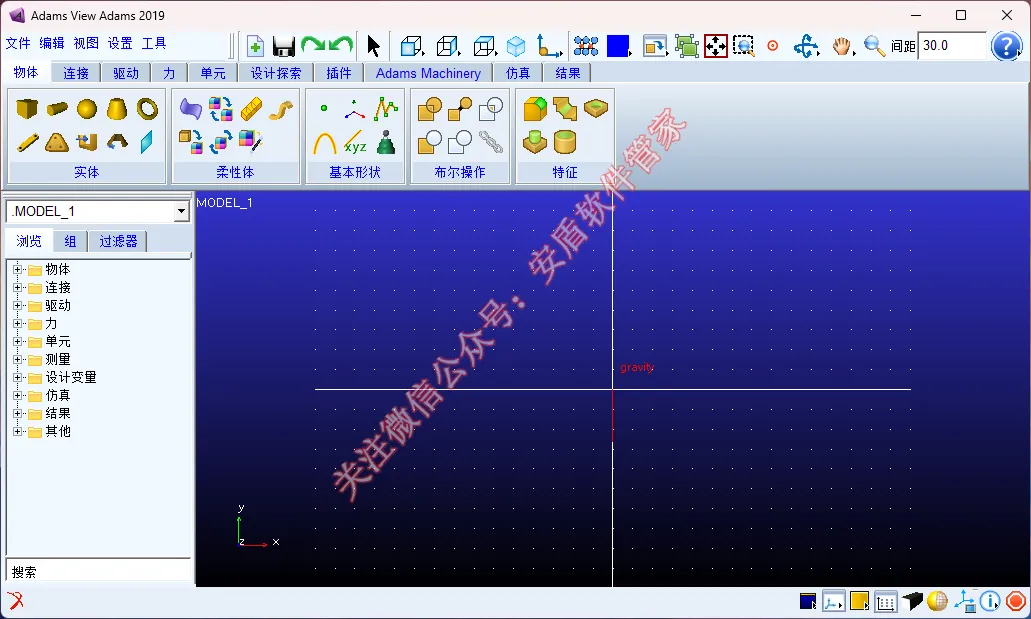Select the arc curve tool
1031x619 pixels.
click(x=325, y=143)
